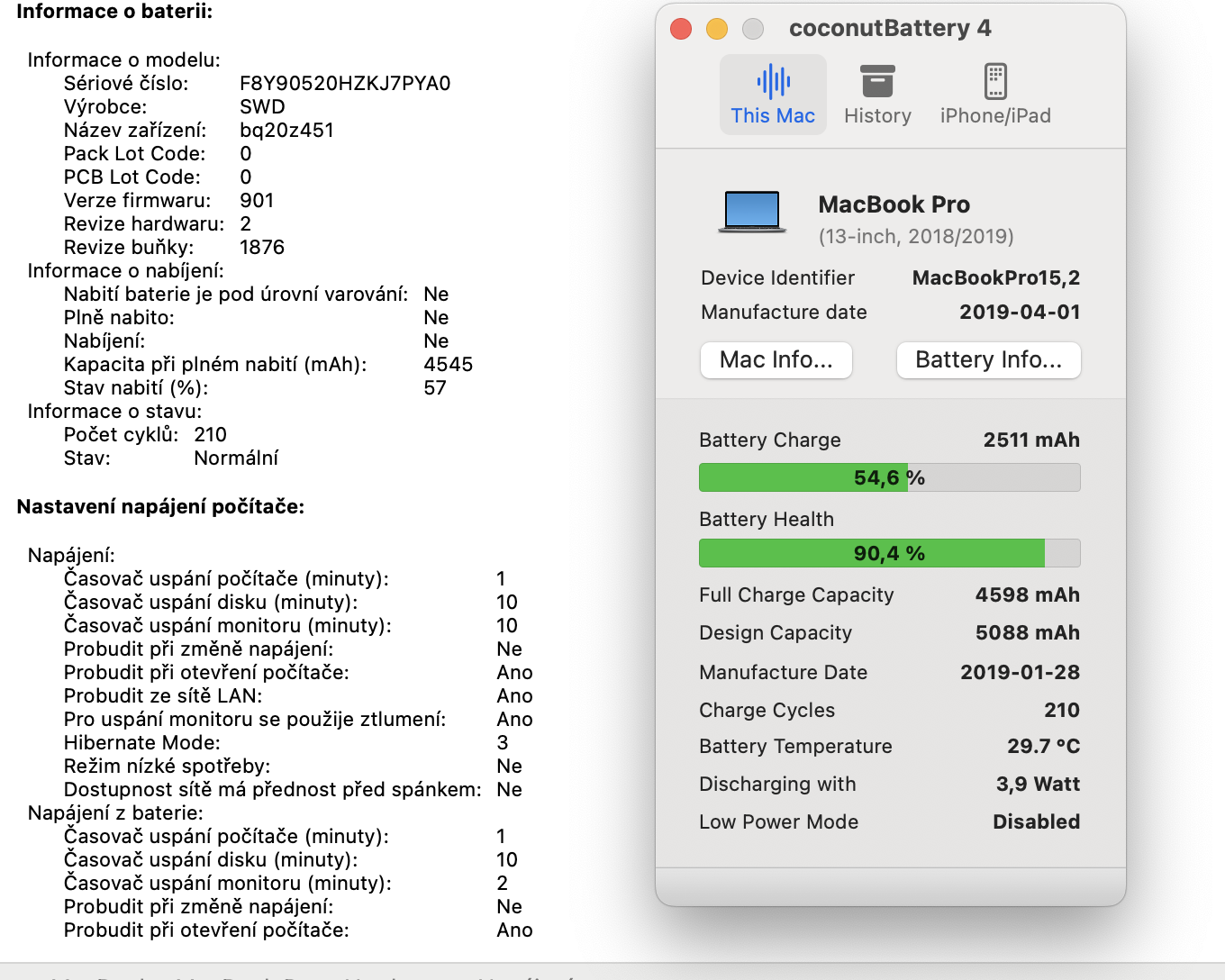Select the 2511 mAh battery charge value
1225x980 pixels.
pos(1031,440)
